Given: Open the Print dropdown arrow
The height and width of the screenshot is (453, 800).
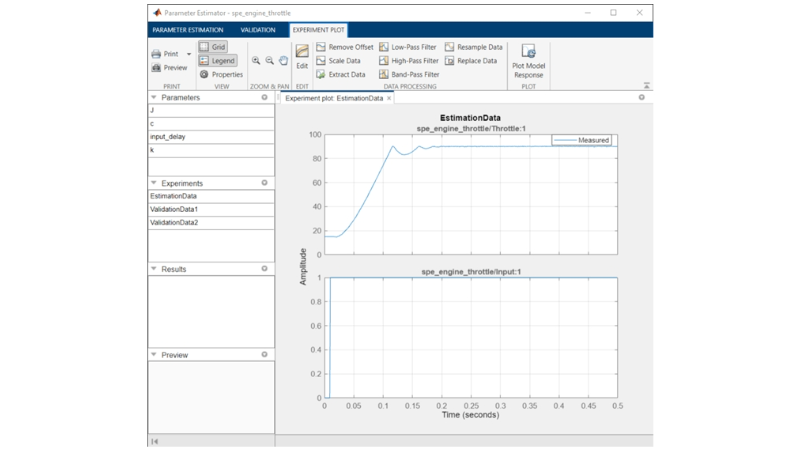Looking at the screenshot, I should pos(189,54).
